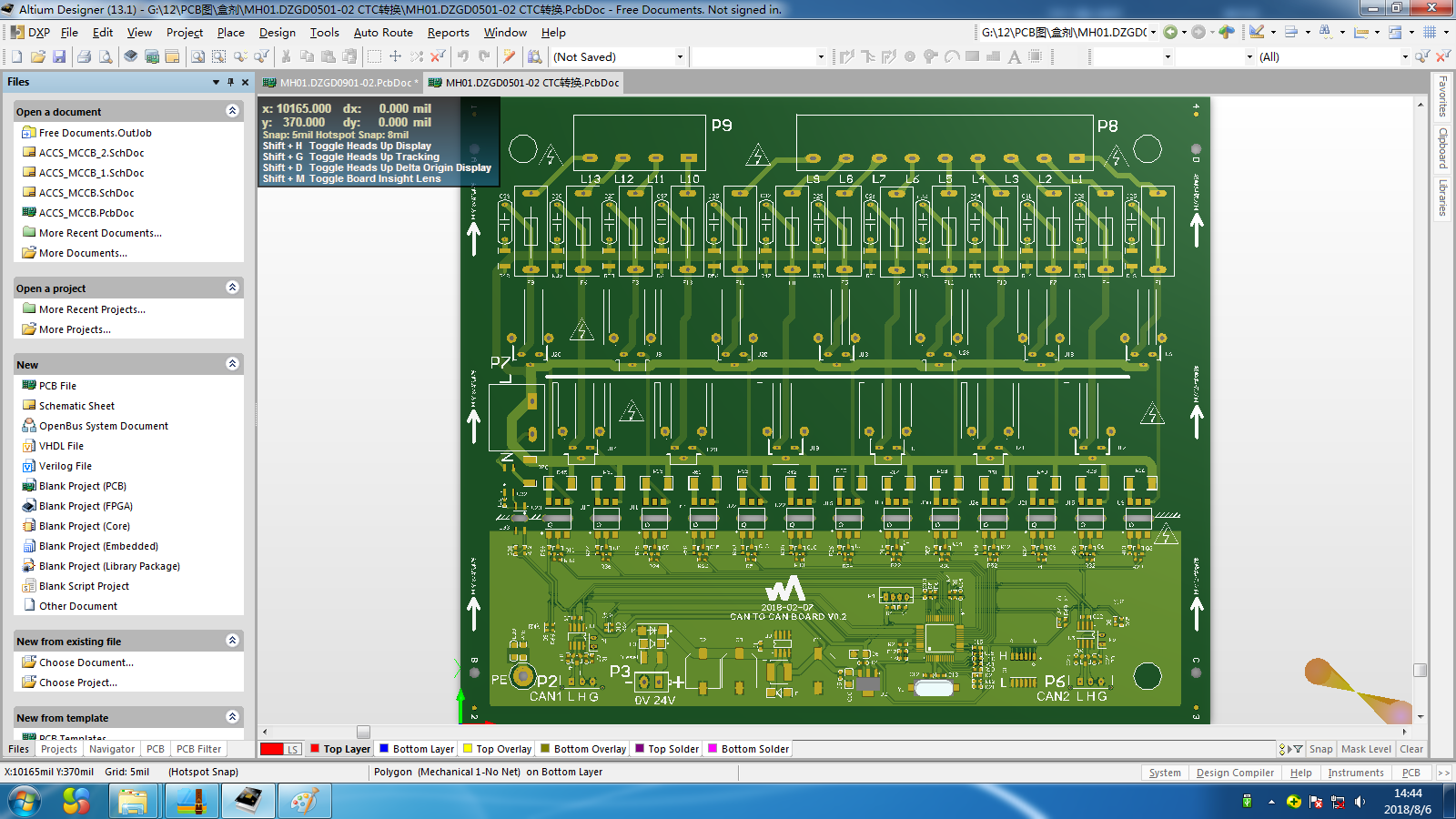Click the Undo arrow icon
The width and height of the screenshot is (1456, 819).
point(463,56)
